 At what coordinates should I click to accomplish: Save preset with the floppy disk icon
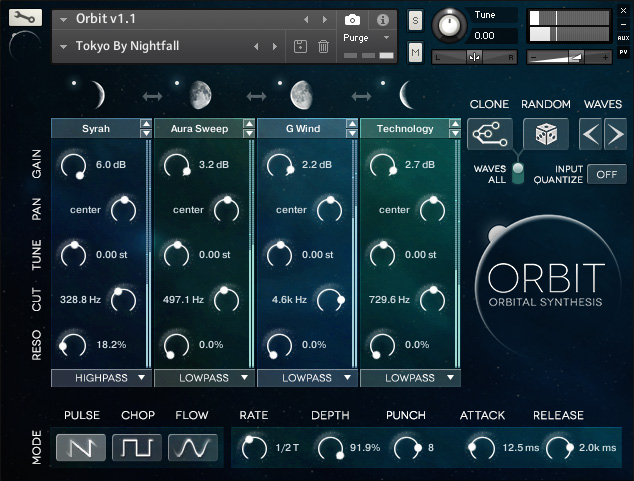tap(300, 46)
